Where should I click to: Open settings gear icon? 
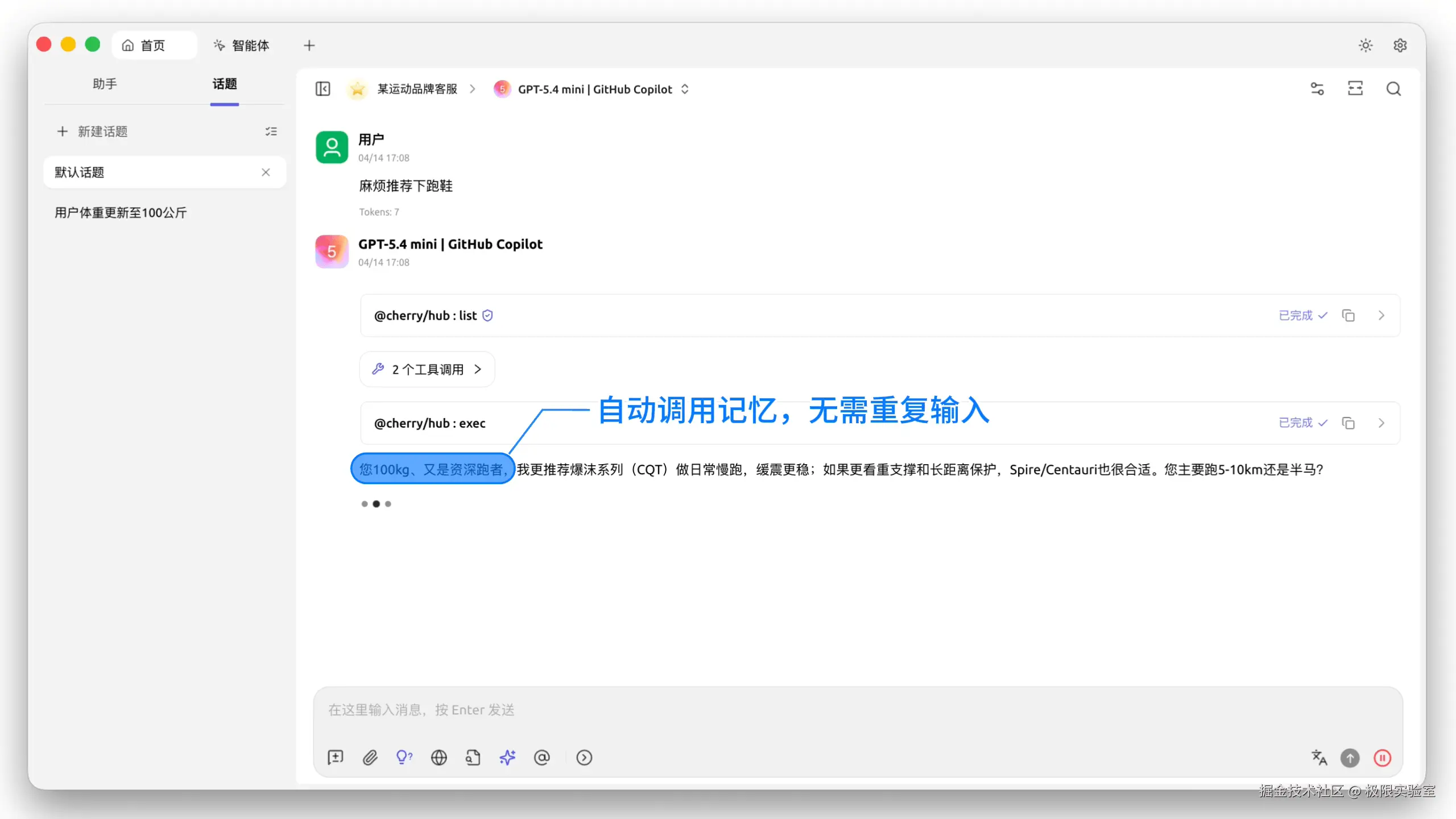(1400, 45)
